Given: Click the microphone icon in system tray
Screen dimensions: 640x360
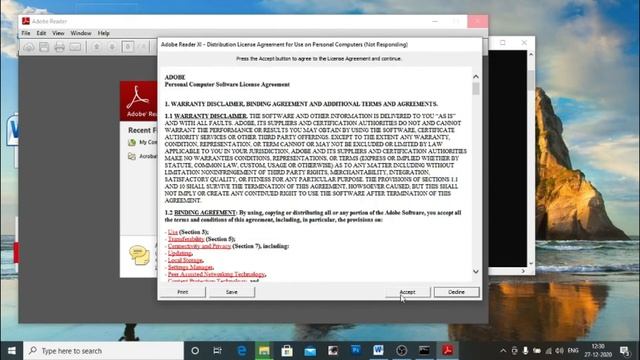Looking at the screenshot, I should pos(526,351).
